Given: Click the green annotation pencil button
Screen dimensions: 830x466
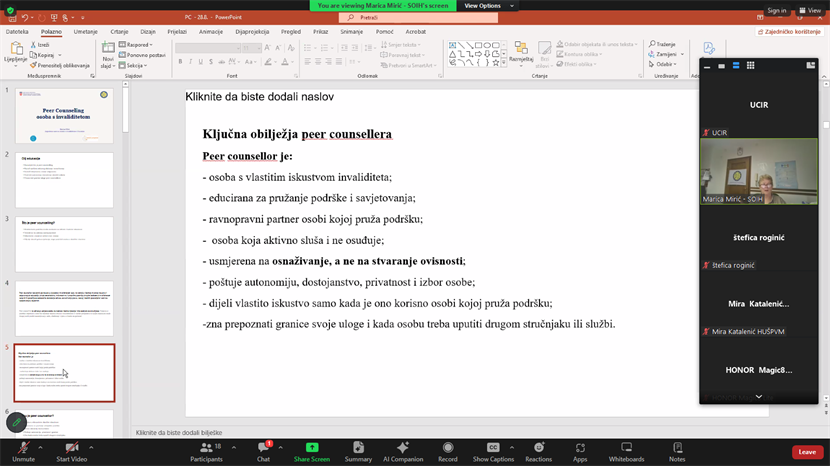Looking at the screenshot, I should click(16, 423).
